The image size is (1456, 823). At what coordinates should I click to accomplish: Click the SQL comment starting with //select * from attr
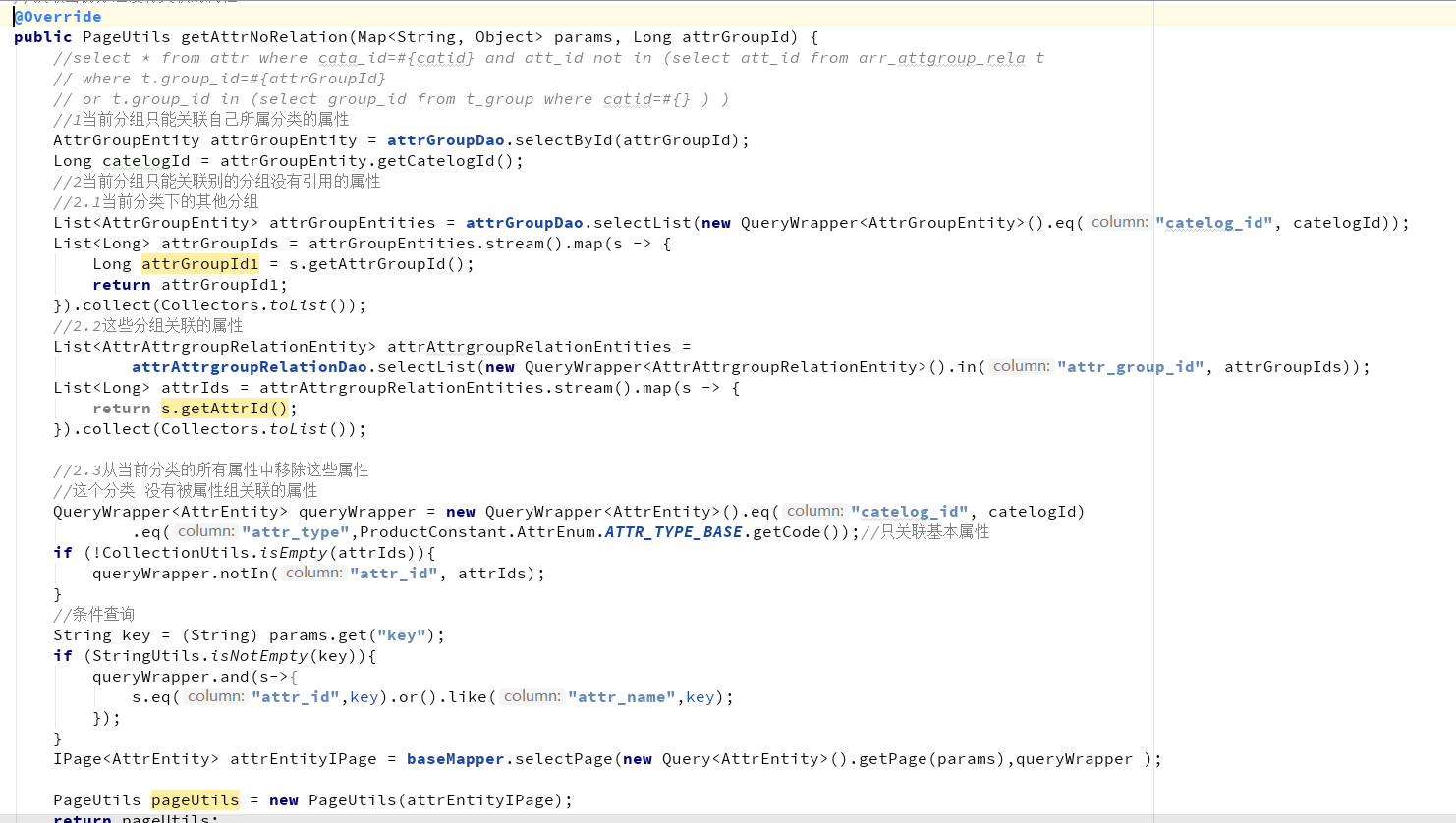click(x=548, y=57)
